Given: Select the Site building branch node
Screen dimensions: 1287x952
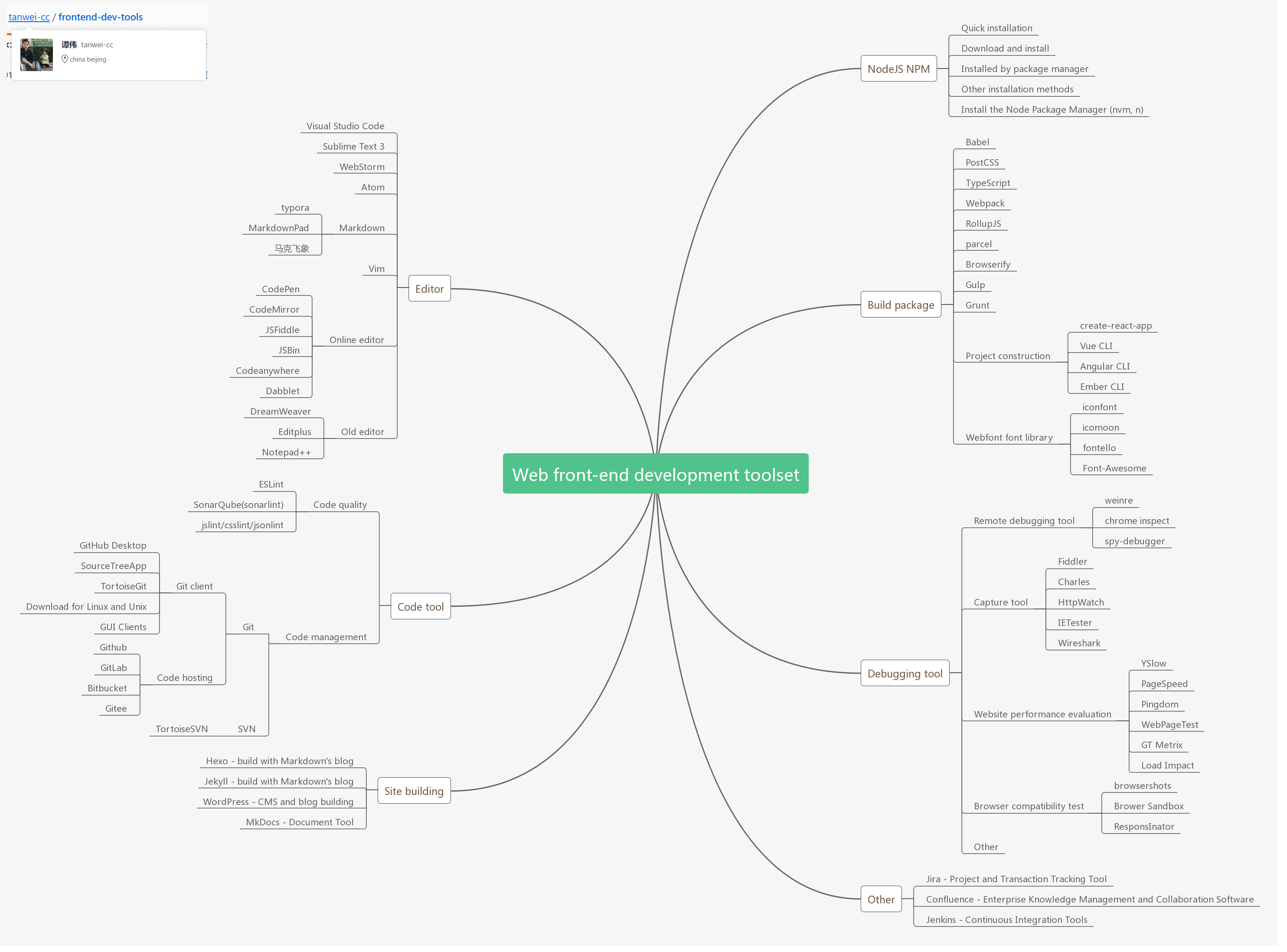Looking at the screenshot, I should tap(417, 796).
